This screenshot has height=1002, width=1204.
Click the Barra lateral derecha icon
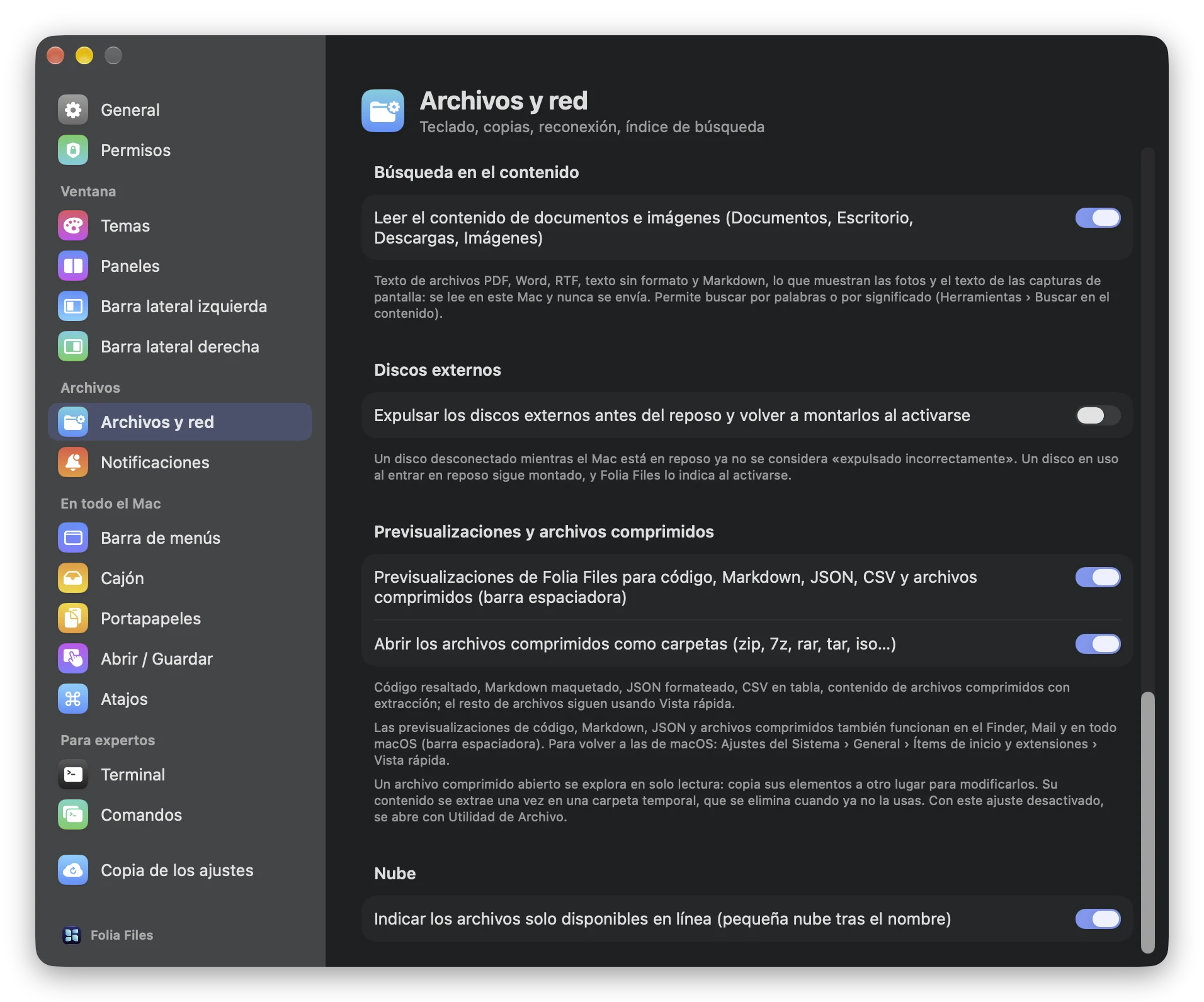[73, 347]
